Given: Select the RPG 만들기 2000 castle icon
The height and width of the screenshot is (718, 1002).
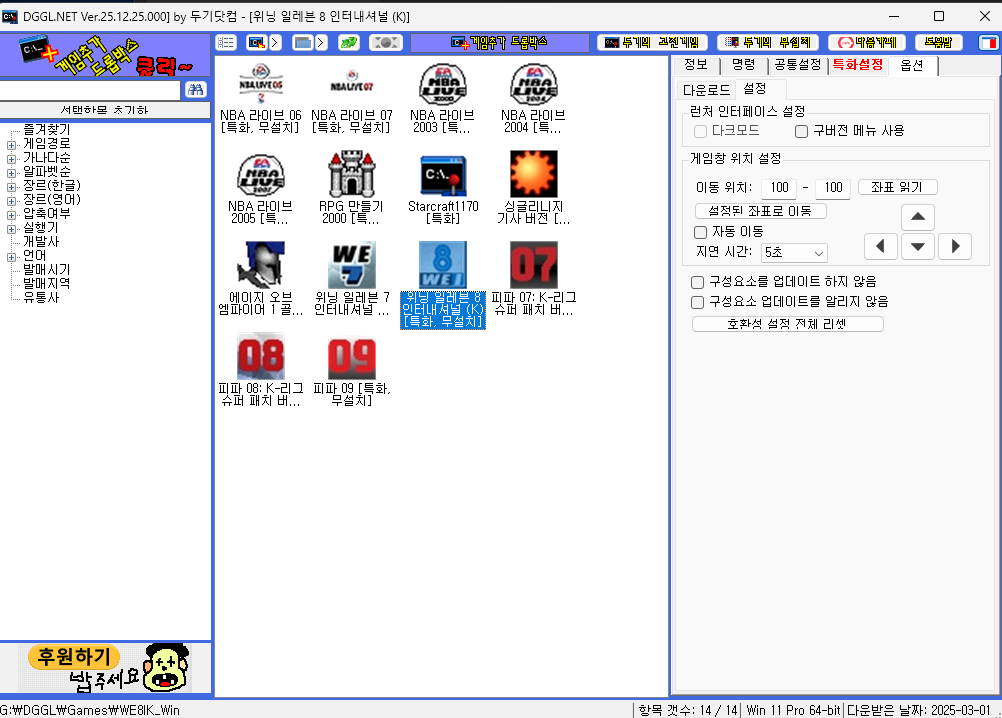Looking at the screenshot, I should tap(351, 174).
